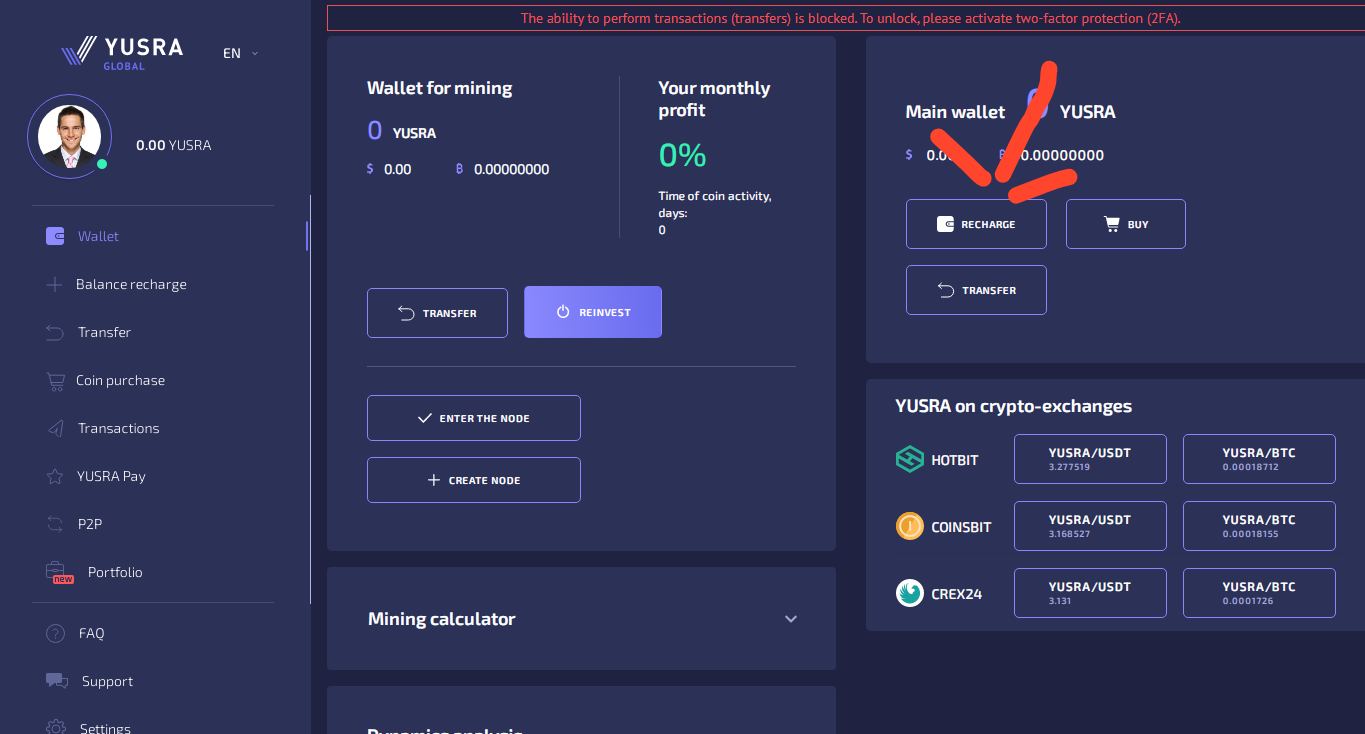Open Coinsbit YUSRA/BTC pair
The height and width of the screenshot is (734, 1365).
point(1259,526)
